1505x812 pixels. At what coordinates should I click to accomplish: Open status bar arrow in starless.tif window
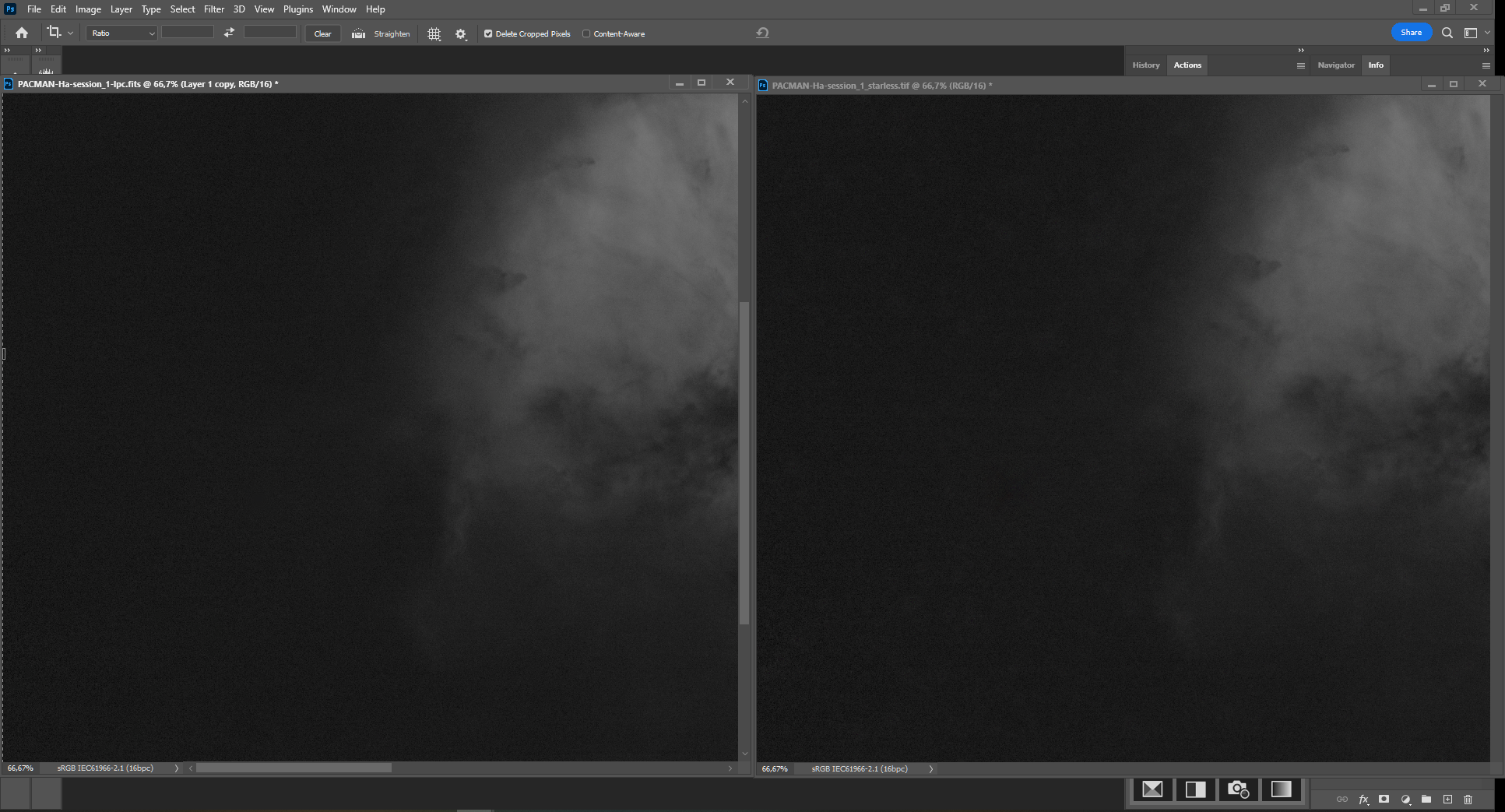(x=930, y=768)
